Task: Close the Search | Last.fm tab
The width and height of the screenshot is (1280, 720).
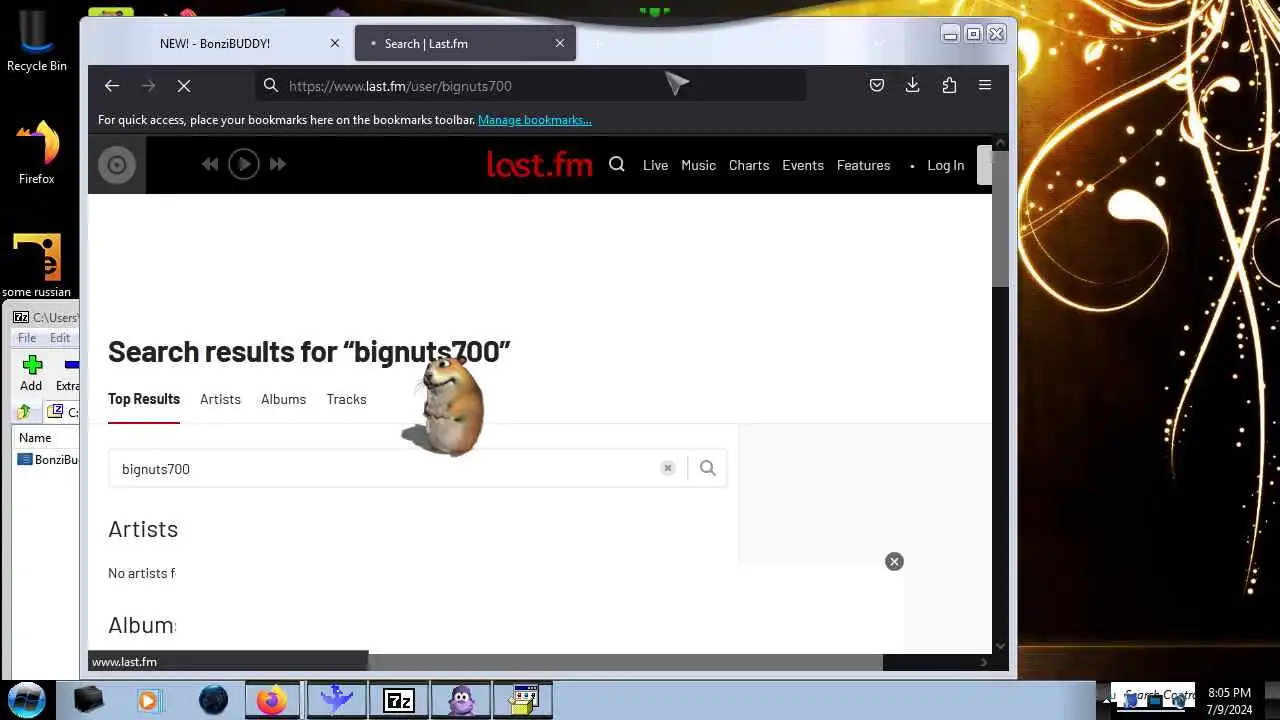Action: [560, 43]
